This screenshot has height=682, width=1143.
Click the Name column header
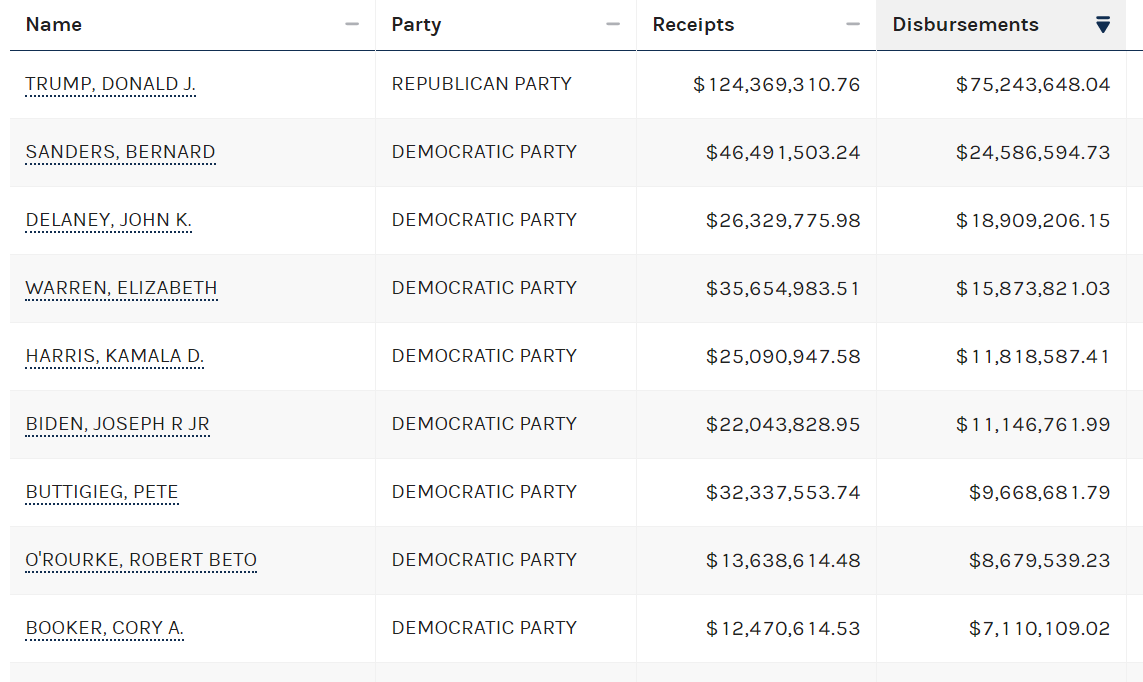click(54, 25)
